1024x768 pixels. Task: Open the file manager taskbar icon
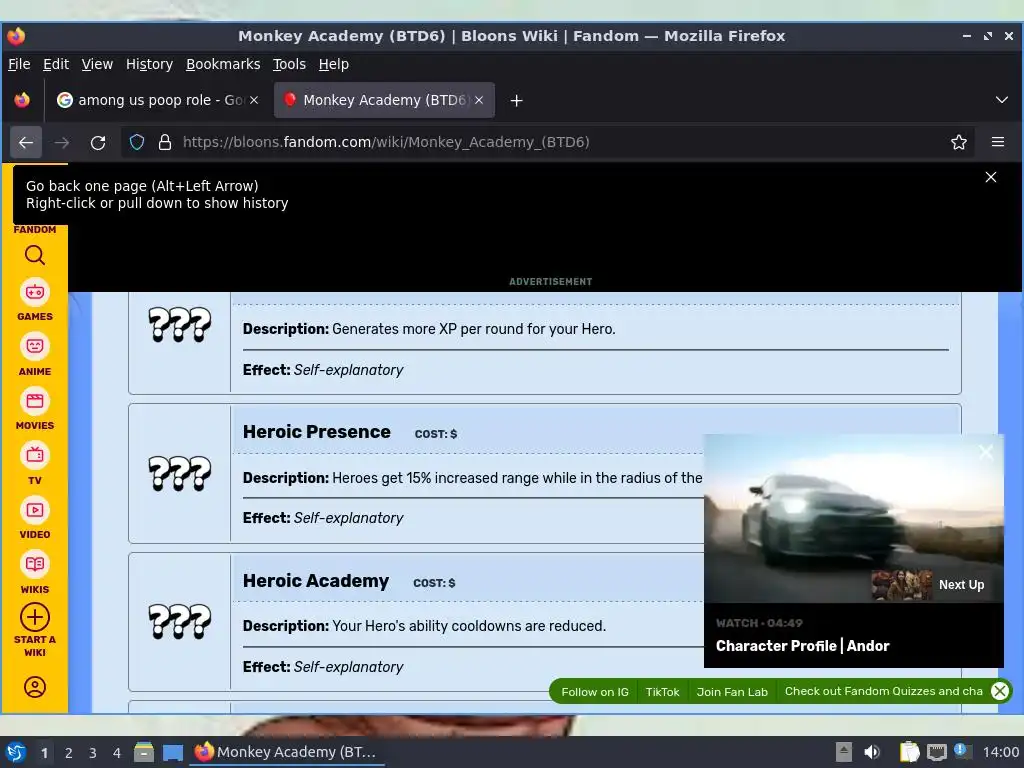click(144, 752)
